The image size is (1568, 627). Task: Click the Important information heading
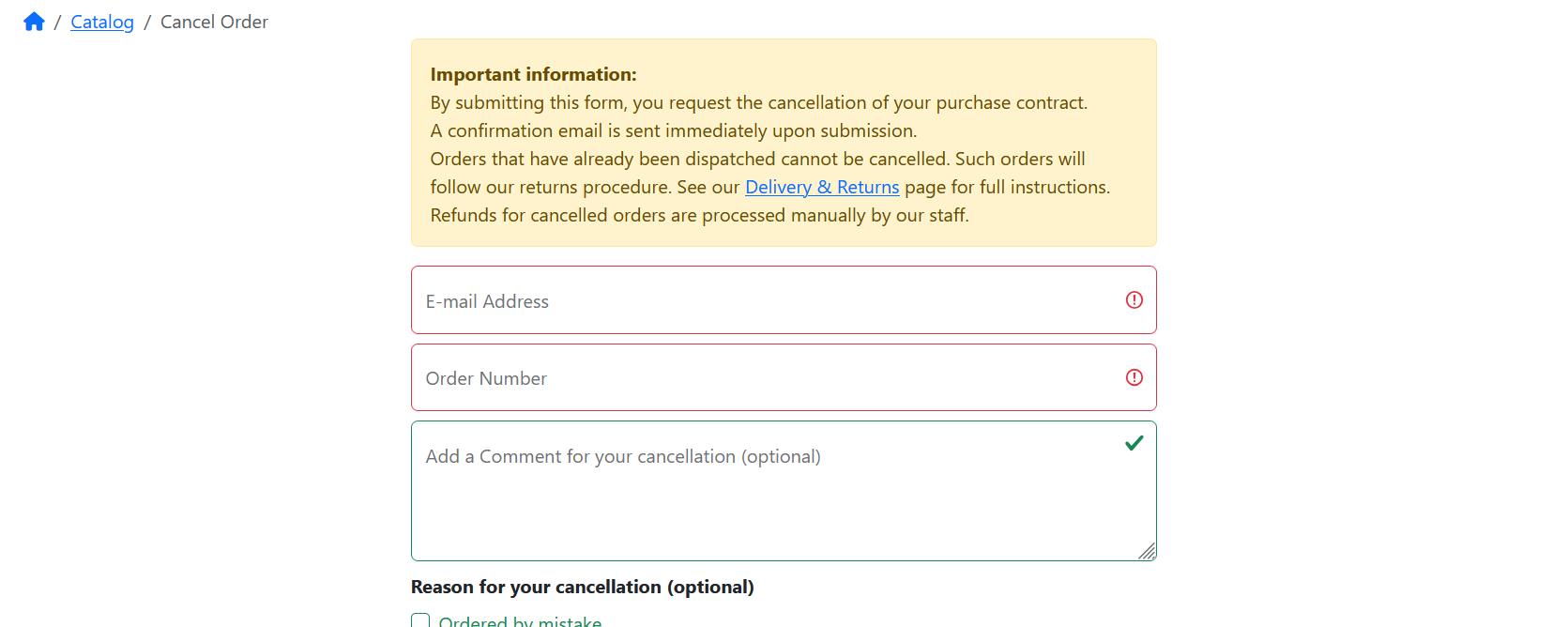[533, 74]
